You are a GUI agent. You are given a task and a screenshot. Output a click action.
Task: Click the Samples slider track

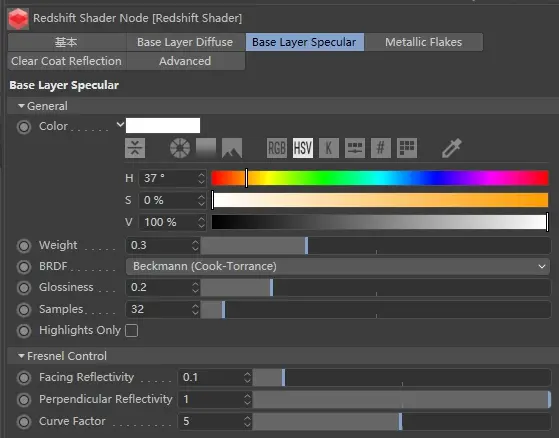coord(375,309)
